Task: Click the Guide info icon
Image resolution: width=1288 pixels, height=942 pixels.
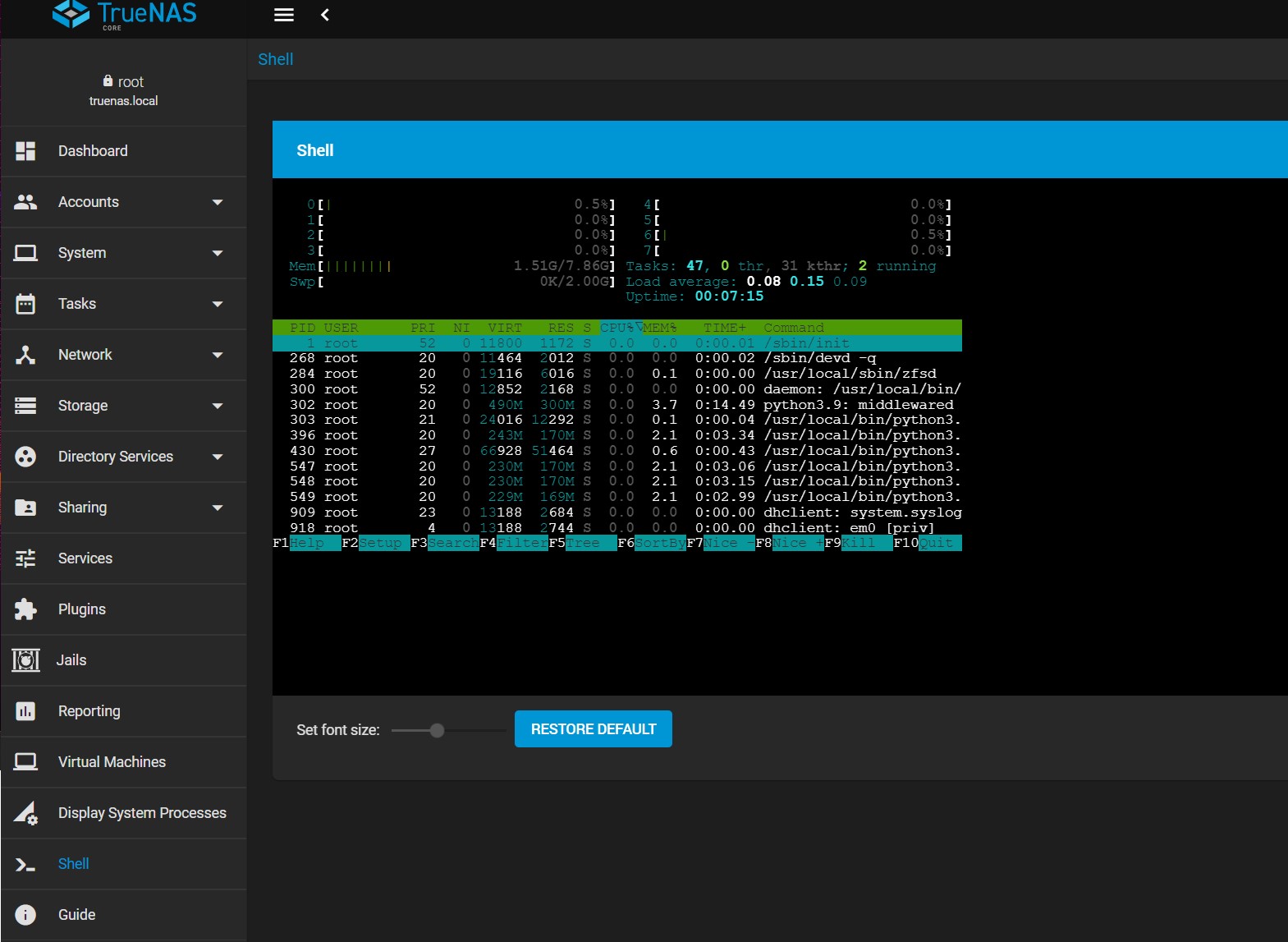Action: click(25, 915)
